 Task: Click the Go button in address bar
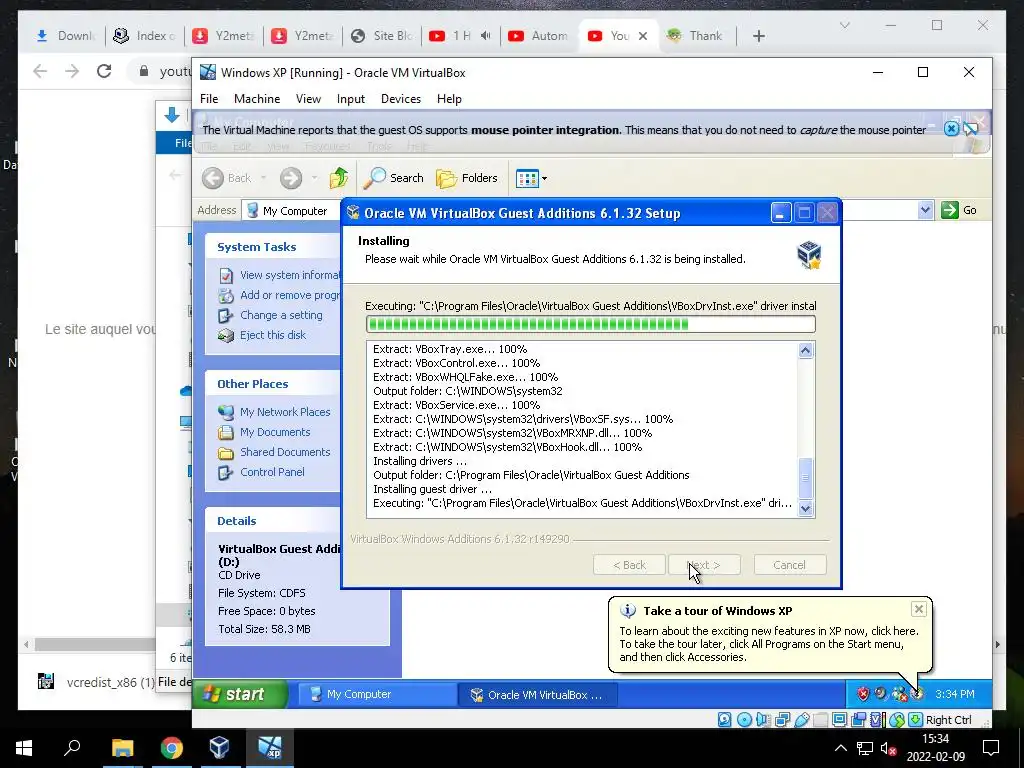click(959, 210)
